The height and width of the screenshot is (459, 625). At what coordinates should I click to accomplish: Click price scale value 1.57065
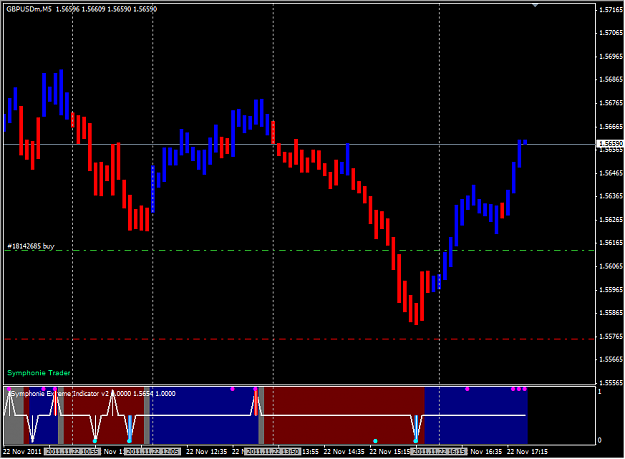click(x=611, y=33)
